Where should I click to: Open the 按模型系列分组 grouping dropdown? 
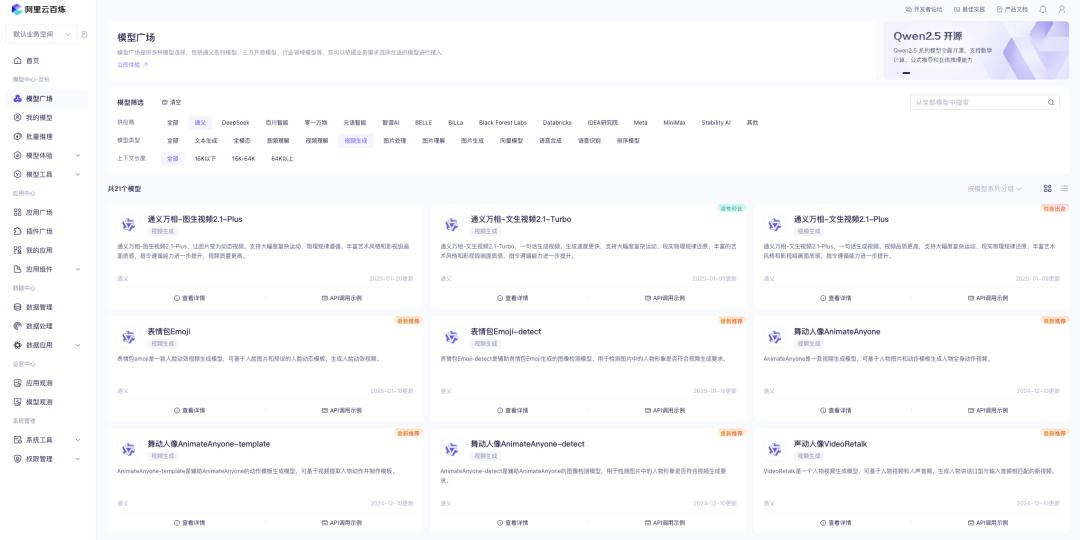pyautogui.click(x=995, y=189)
